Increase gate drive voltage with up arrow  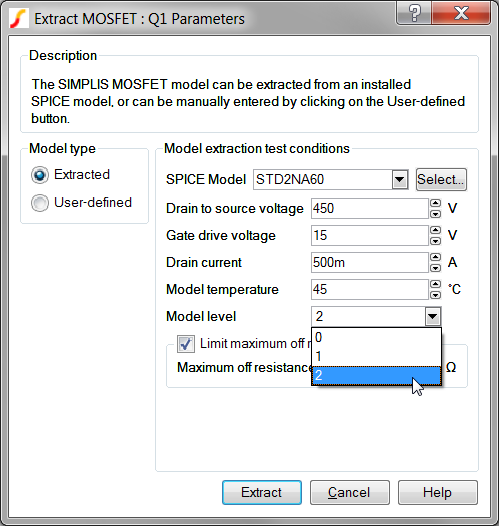pyautogui.click(x=435, y=230)
